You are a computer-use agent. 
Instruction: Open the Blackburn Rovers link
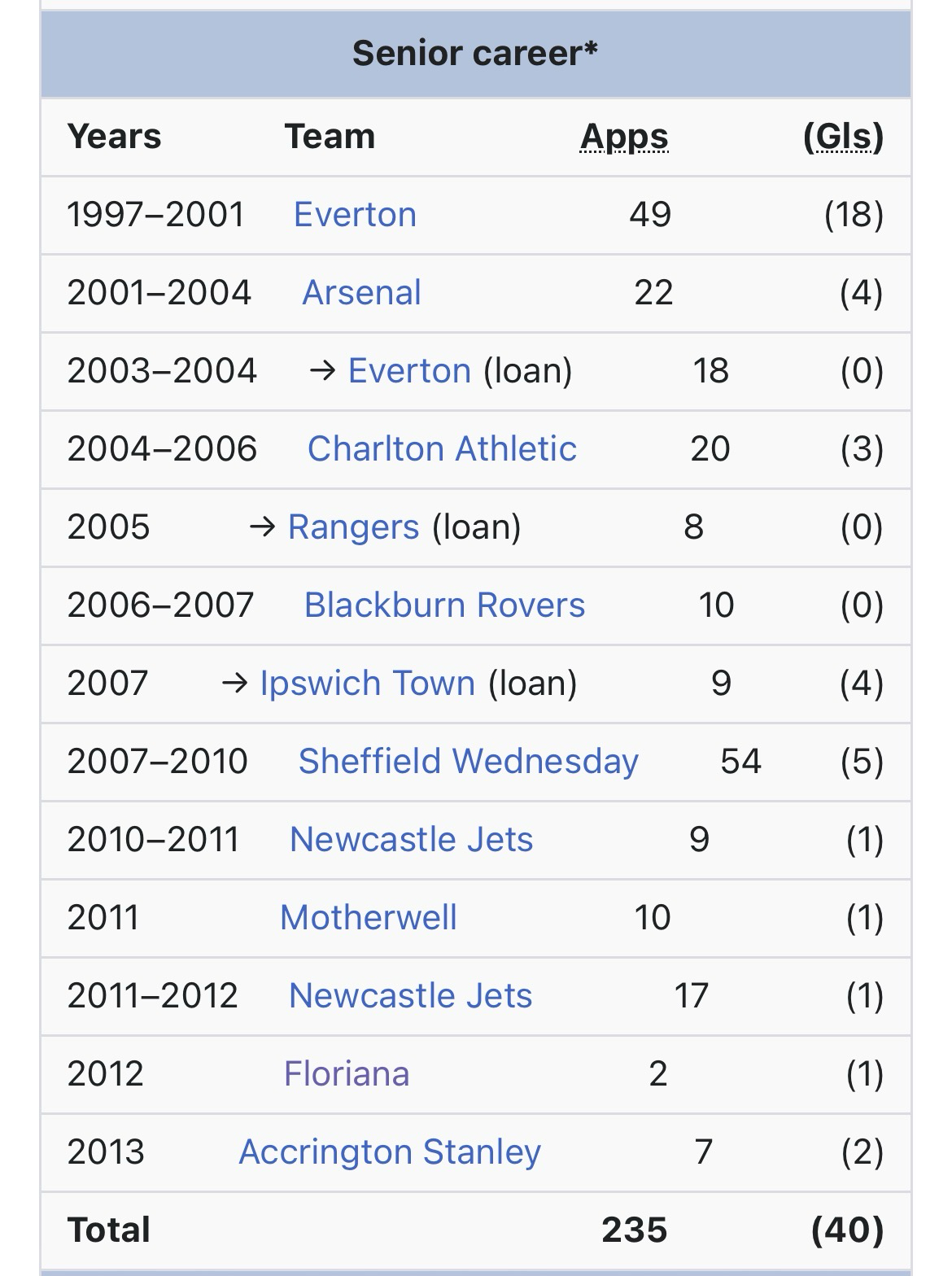coord(444,605)
